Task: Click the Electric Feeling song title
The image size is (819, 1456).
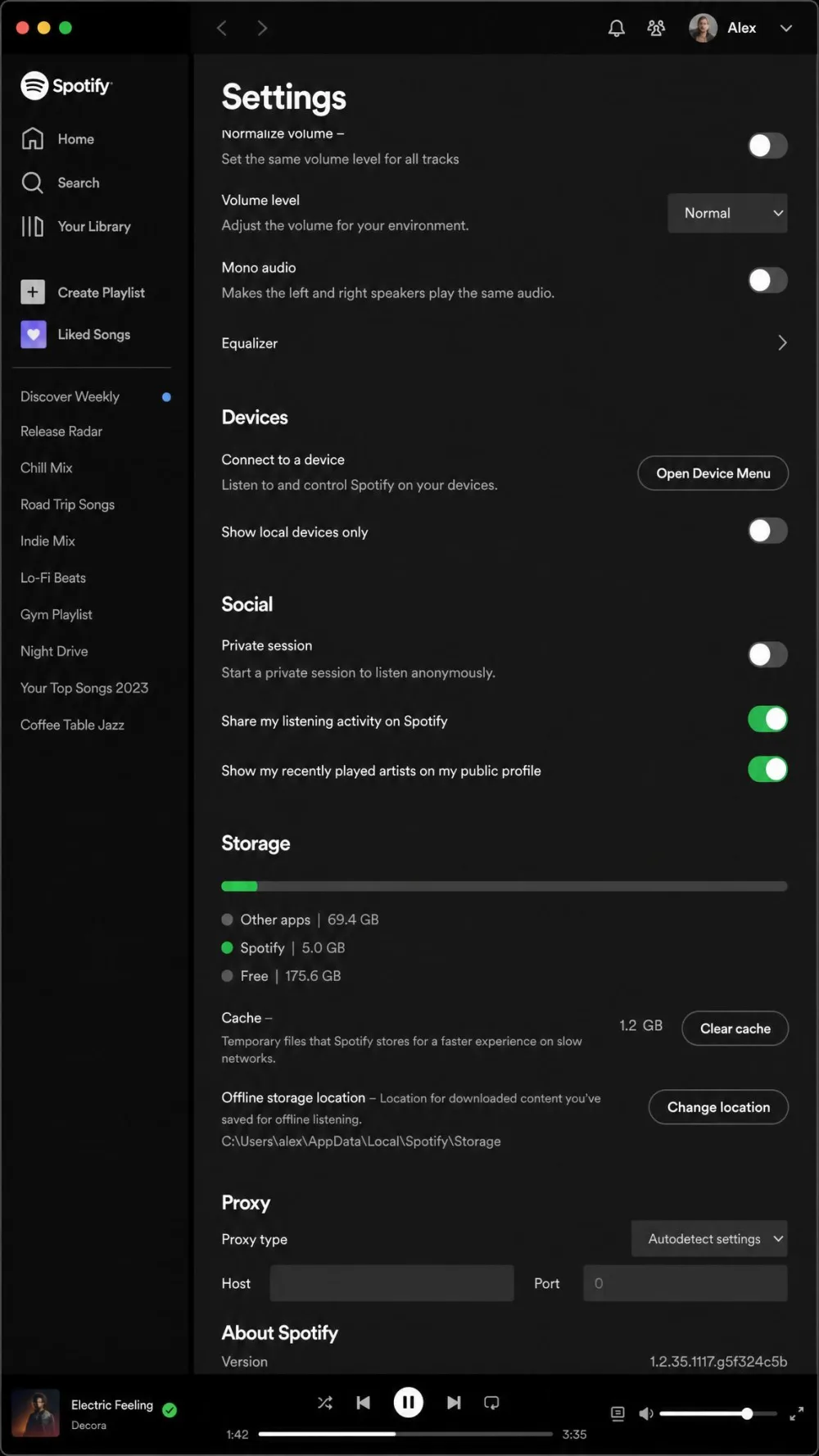Action: 112,1404
